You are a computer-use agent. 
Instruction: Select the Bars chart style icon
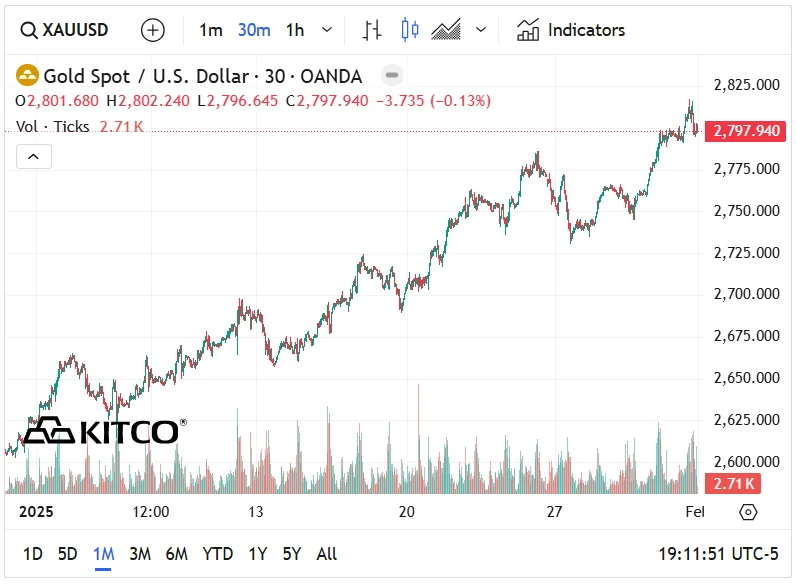coord(372,30)
